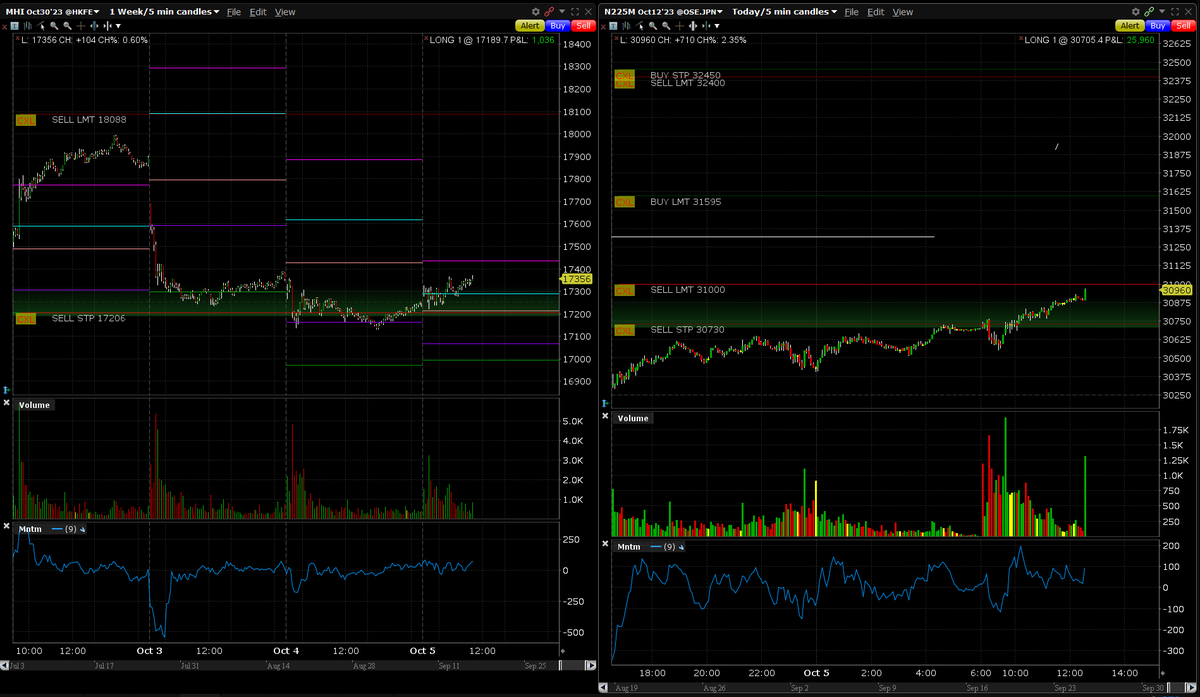Expand the arrow beside N225M chain link
The height and width of the screenshot is (697, 1200).
pos(1162,11)
